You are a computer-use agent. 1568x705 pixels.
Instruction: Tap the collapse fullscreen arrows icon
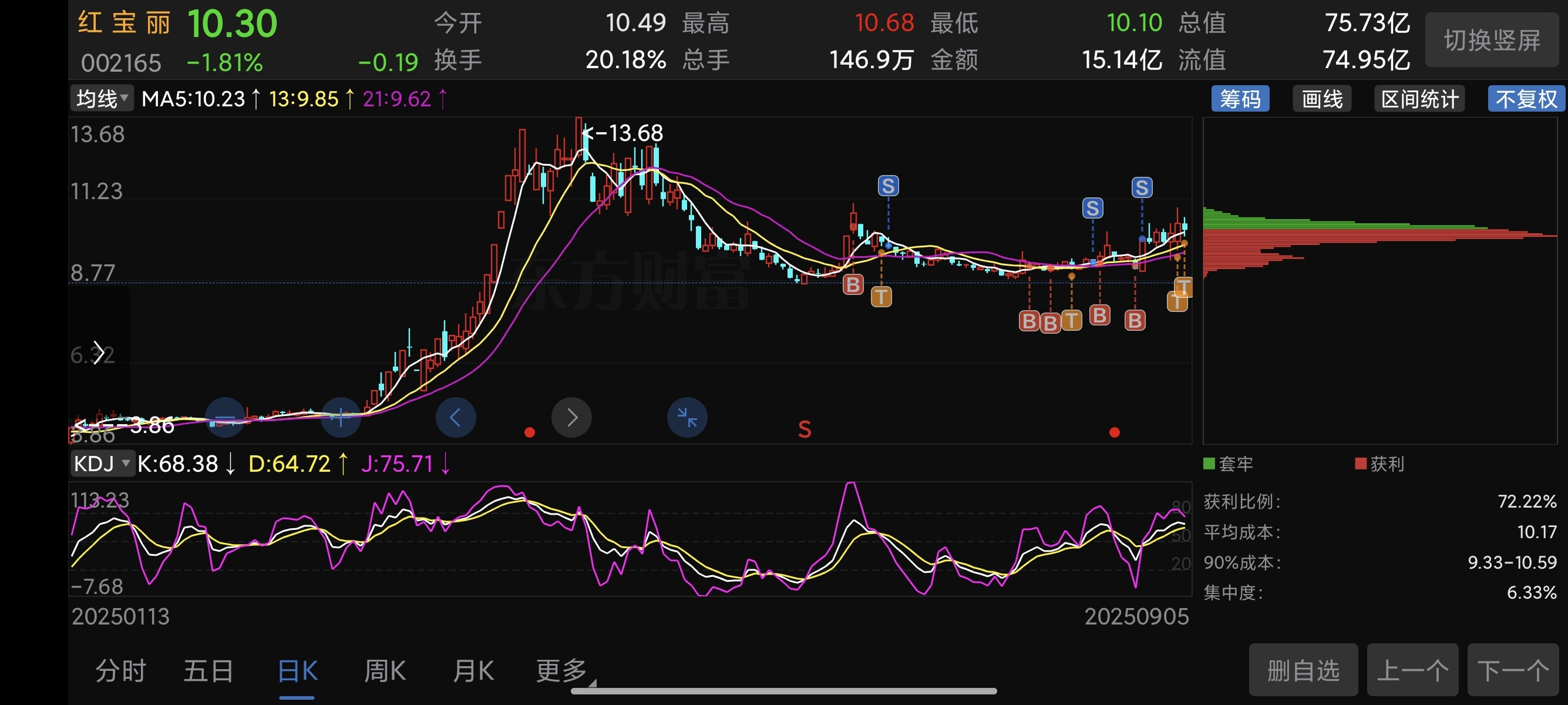coord(687,418)
